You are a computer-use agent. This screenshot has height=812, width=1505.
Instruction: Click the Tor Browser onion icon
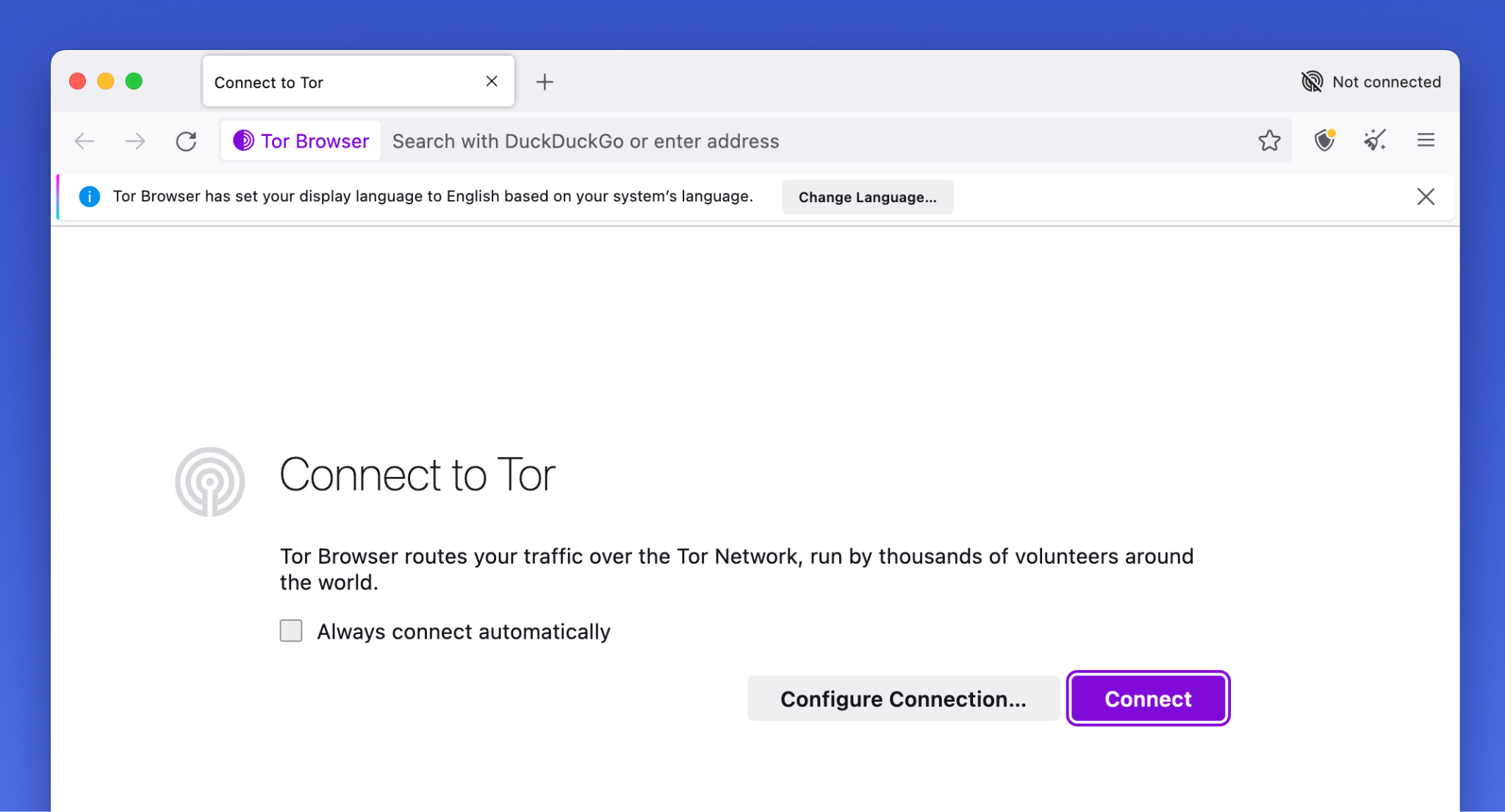click(x=243, y=140)
